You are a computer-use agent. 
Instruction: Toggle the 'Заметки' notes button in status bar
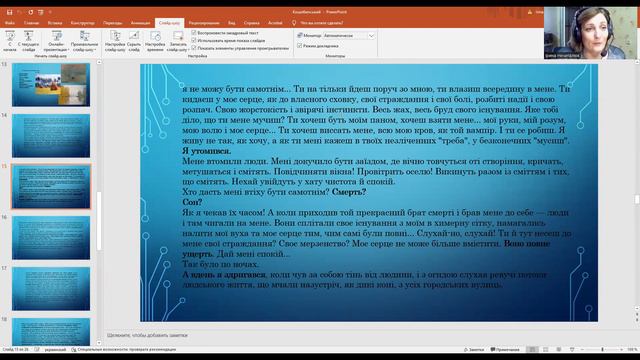(x=474, y=349)
